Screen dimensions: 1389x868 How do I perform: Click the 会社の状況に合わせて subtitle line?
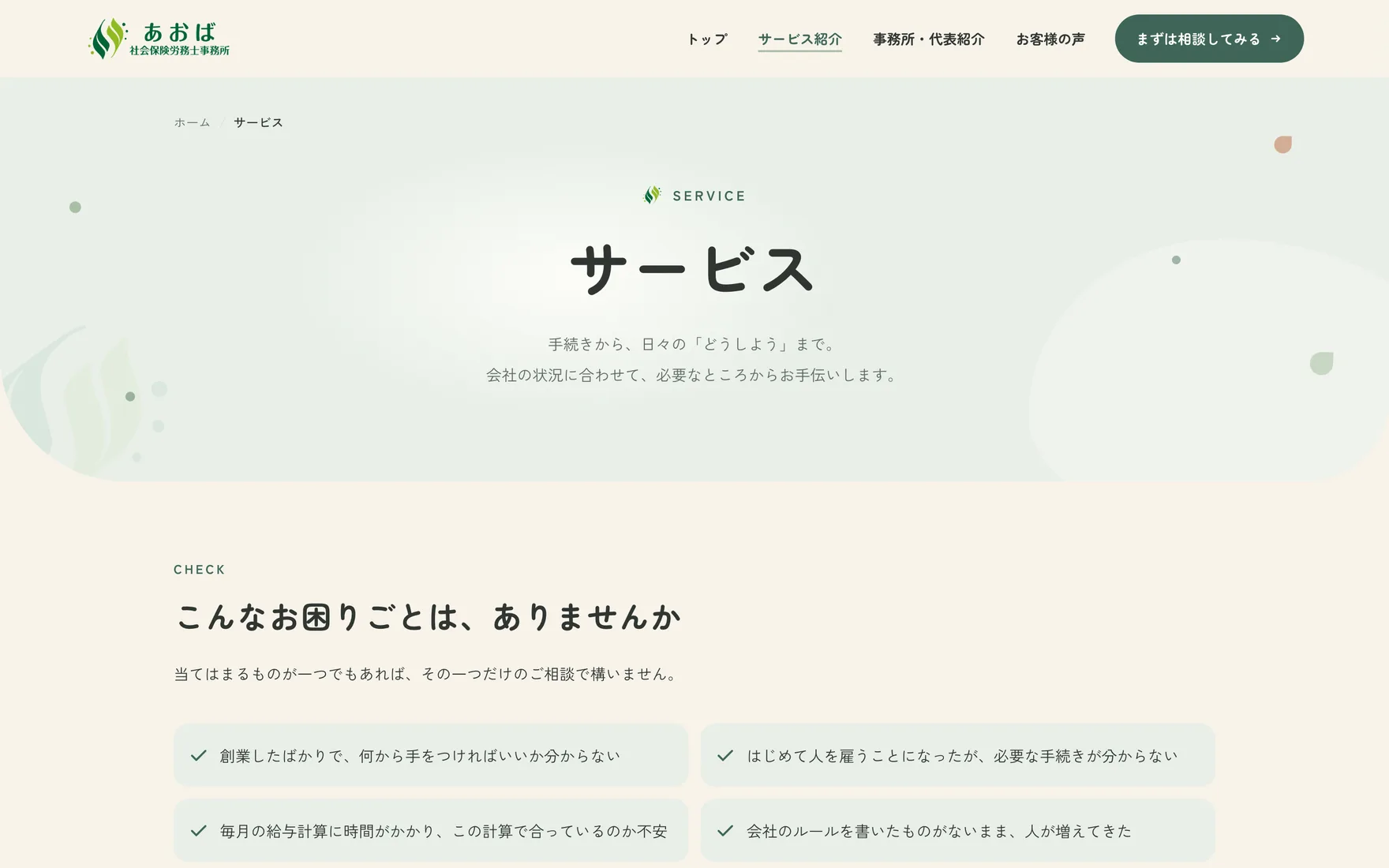[692, 375]
